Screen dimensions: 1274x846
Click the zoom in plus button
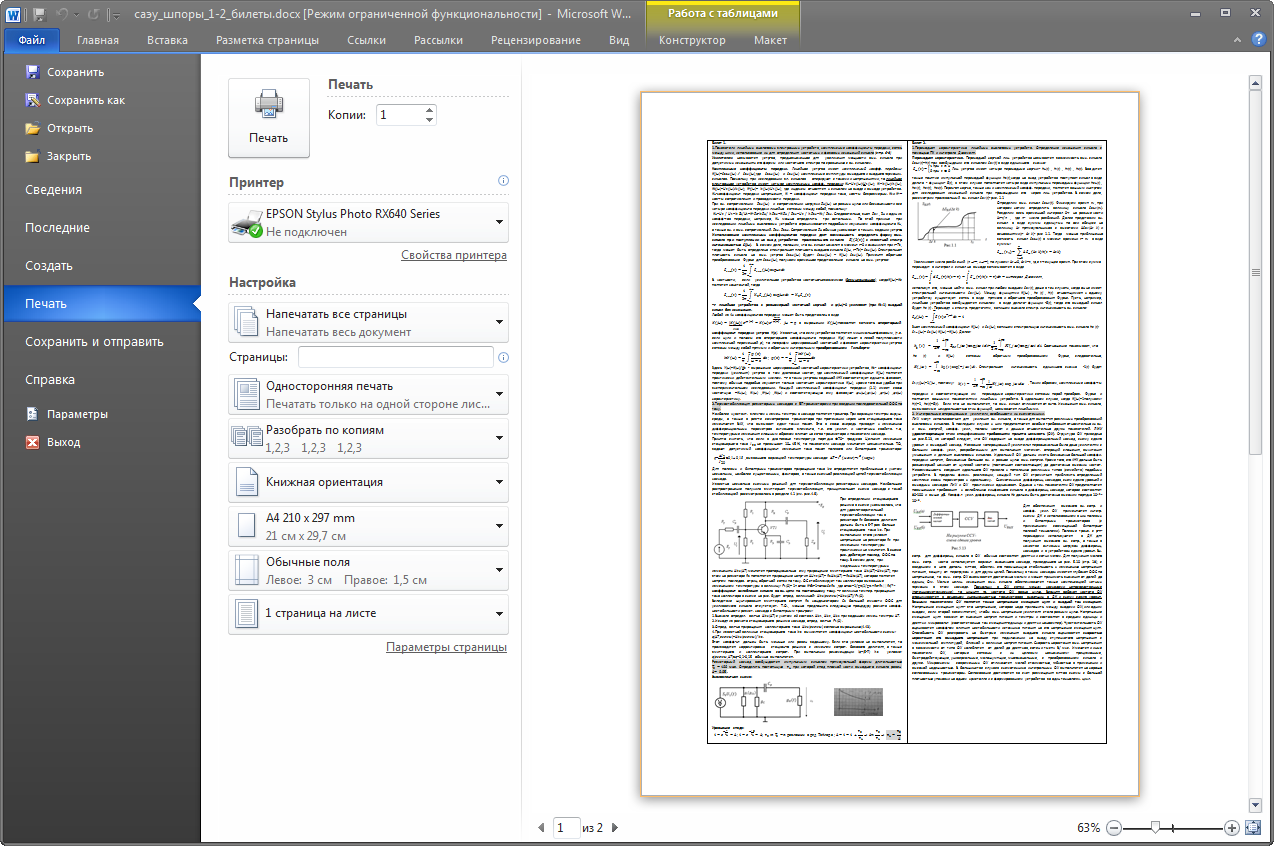point(1231,827)
